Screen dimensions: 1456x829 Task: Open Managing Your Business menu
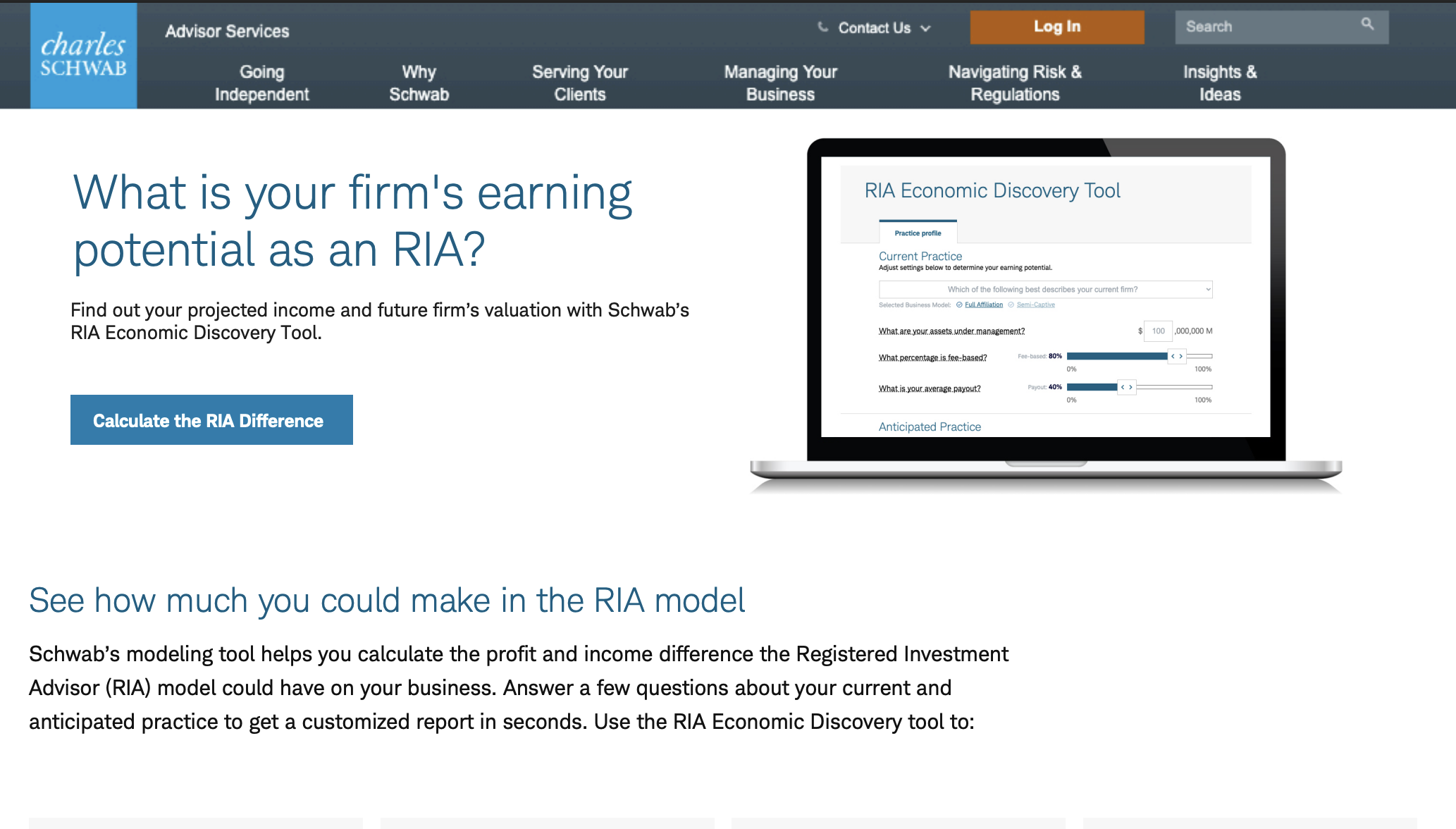(780, 82)
